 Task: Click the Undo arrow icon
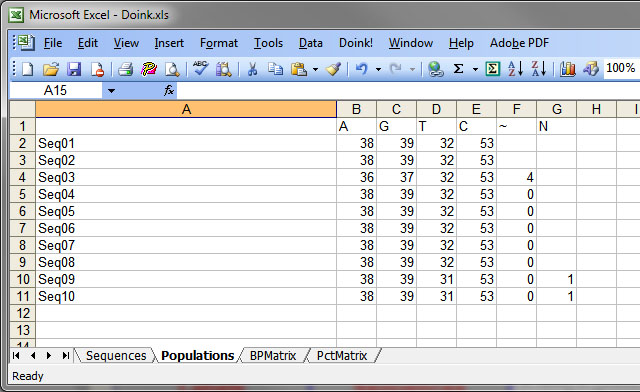tap(362, 69)
